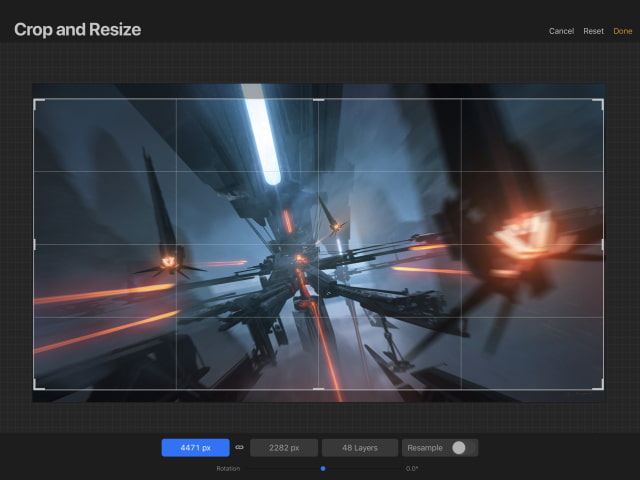This screenshot has height=480, width=640.
Task: Click the top edge middle crop handle
Action: [319, 100]
